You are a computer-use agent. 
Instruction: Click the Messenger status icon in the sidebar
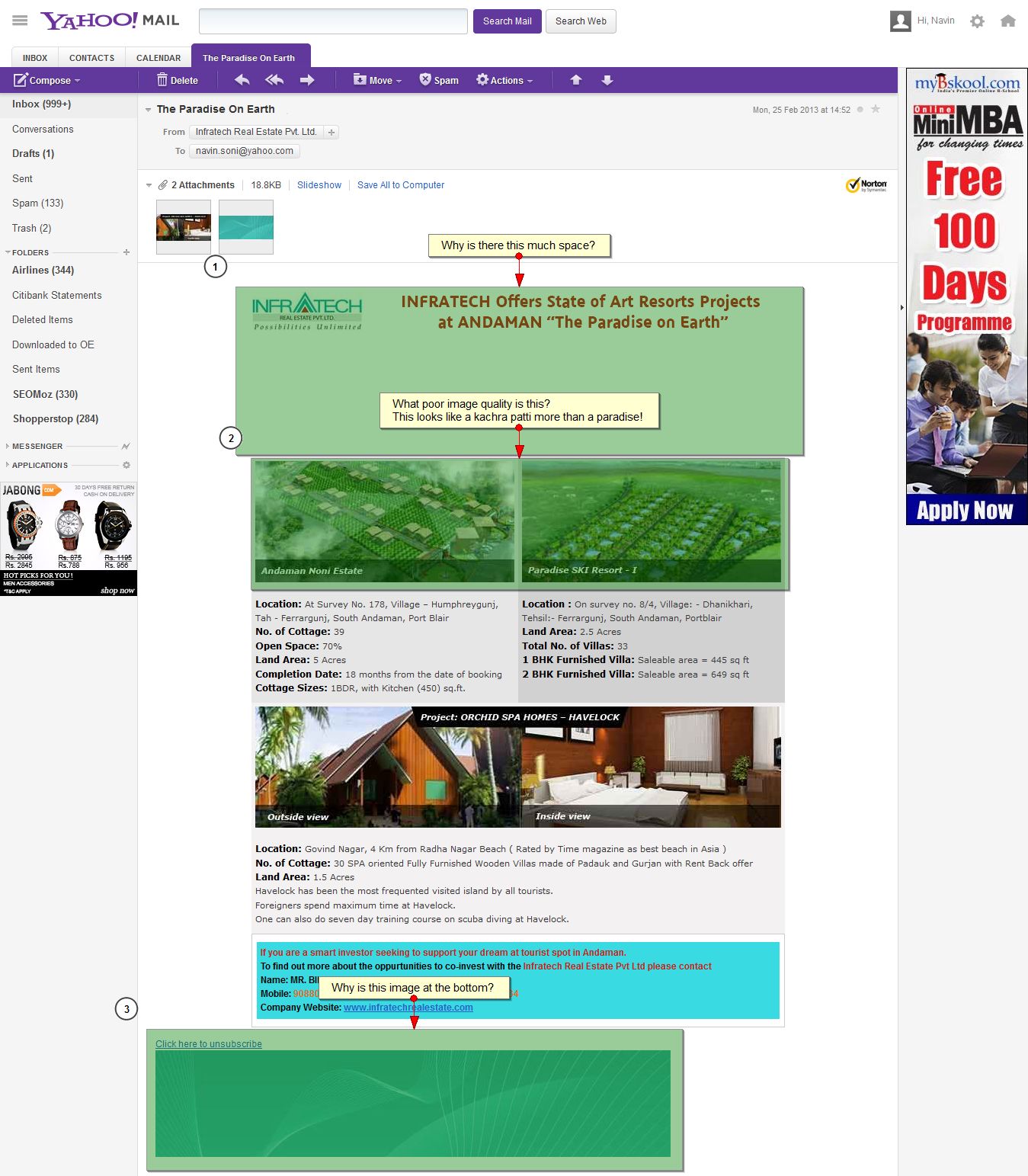coord(126,446)
